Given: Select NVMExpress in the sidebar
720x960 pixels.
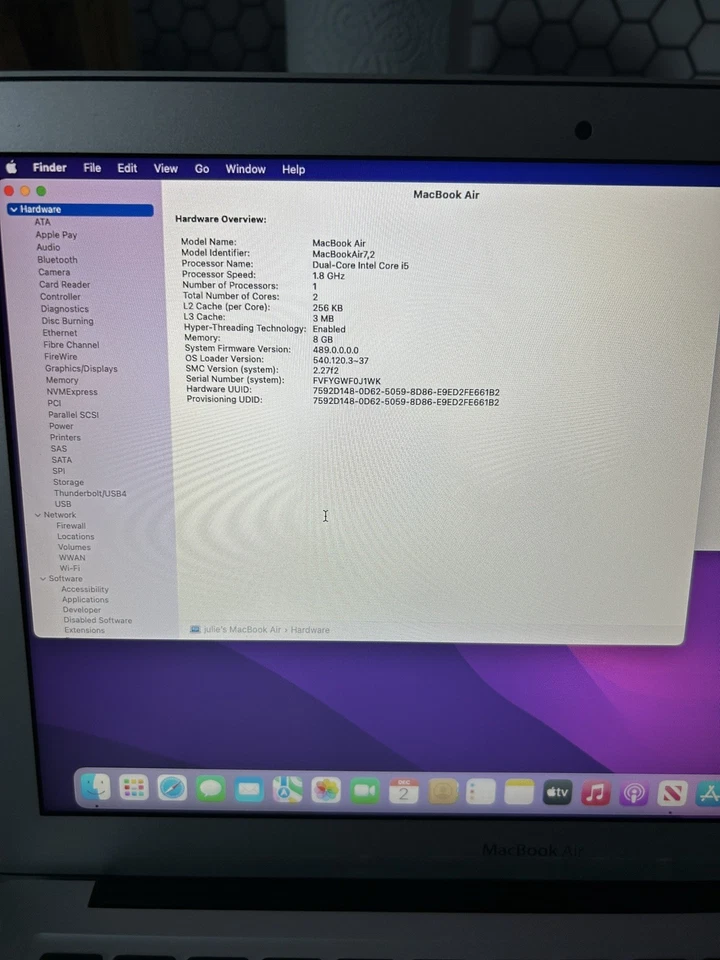Looking at the screenshot, I should [72, 391].
